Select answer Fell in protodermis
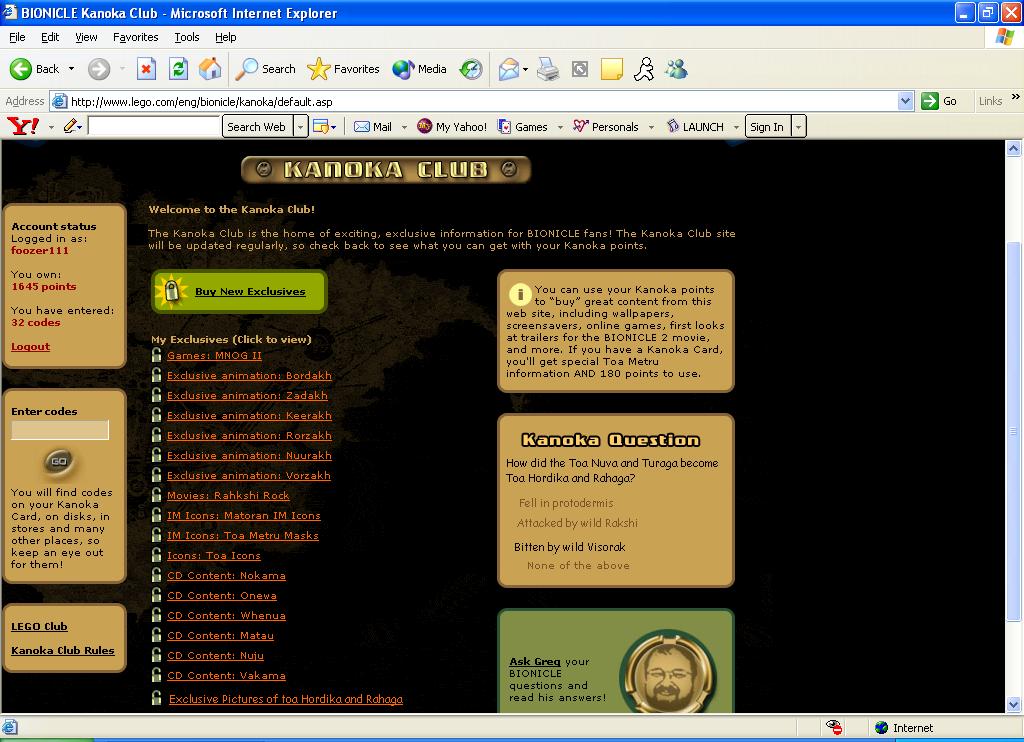Image resolution: width=1024 pixels, height=742 pixels. point(566,503)
